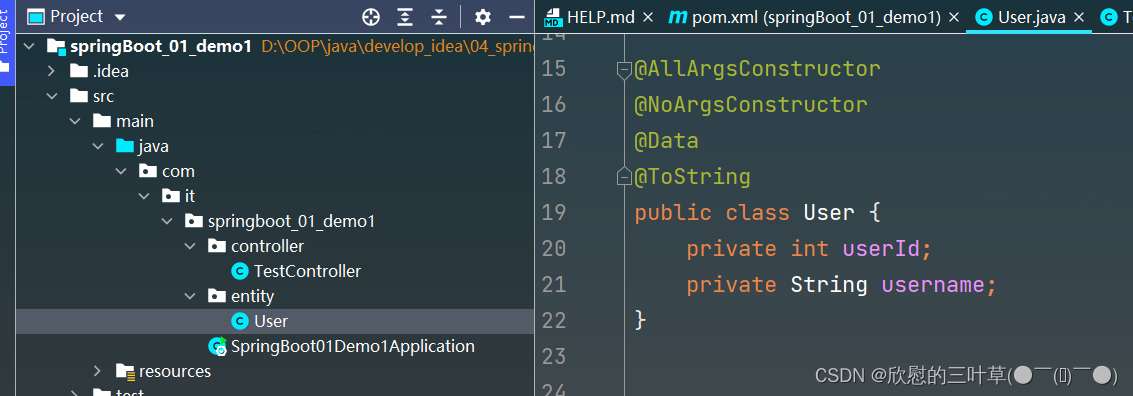This screenshot has width=1133, height=396.
Task: Click the Select Opened File locate icon
Action: click(x=371, y=17)
